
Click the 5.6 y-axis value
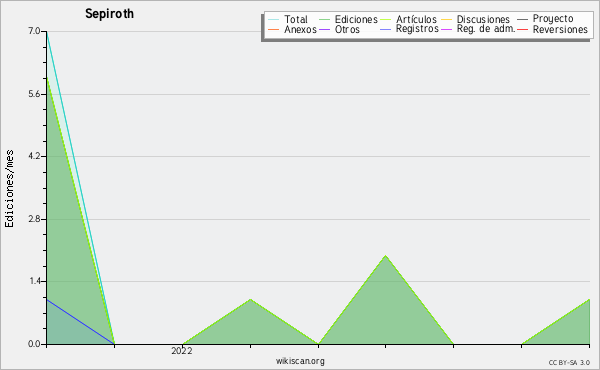coord(34,94)
